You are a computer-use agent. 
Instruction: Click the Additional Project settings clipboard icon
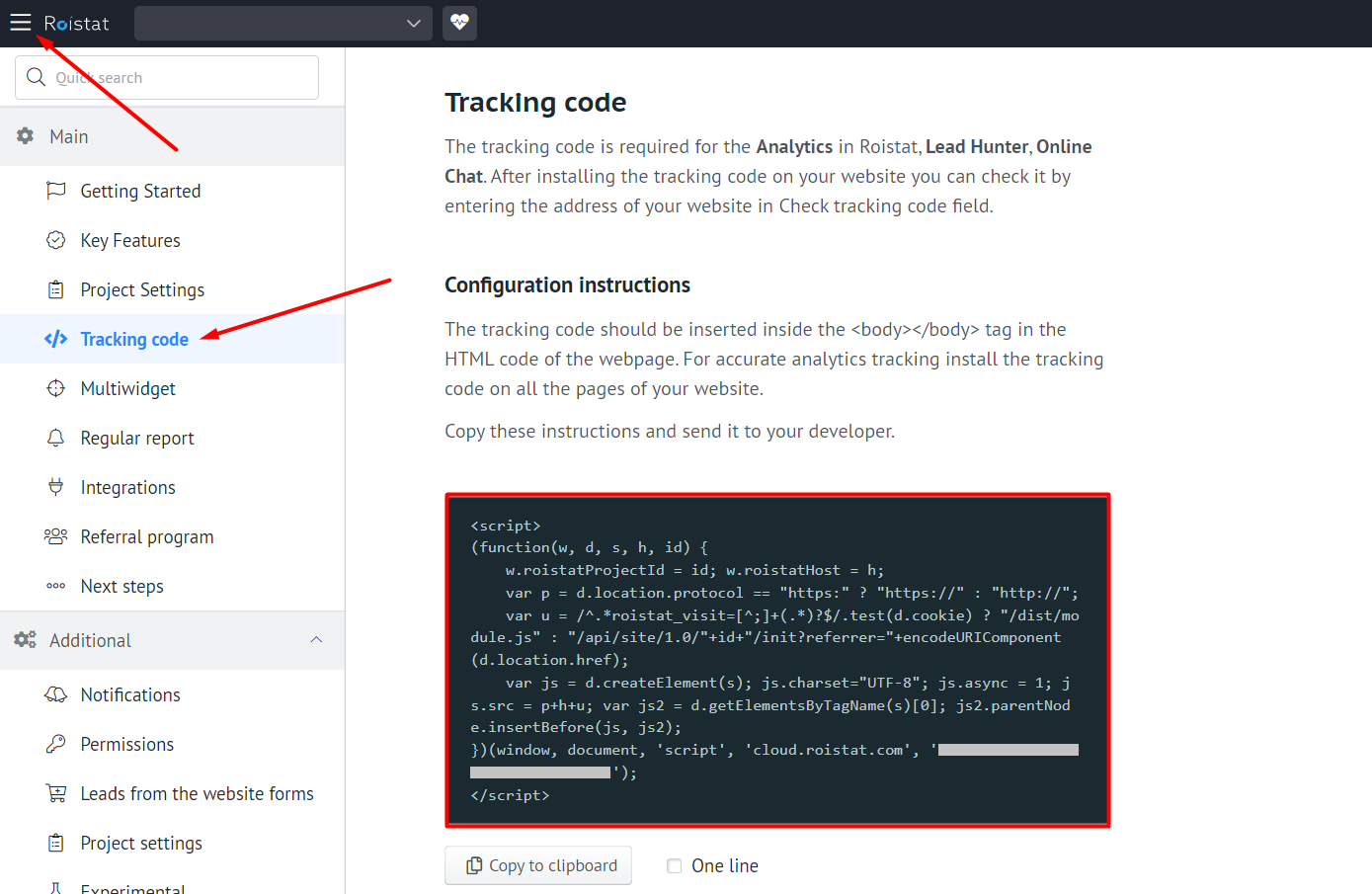point(56,843)
